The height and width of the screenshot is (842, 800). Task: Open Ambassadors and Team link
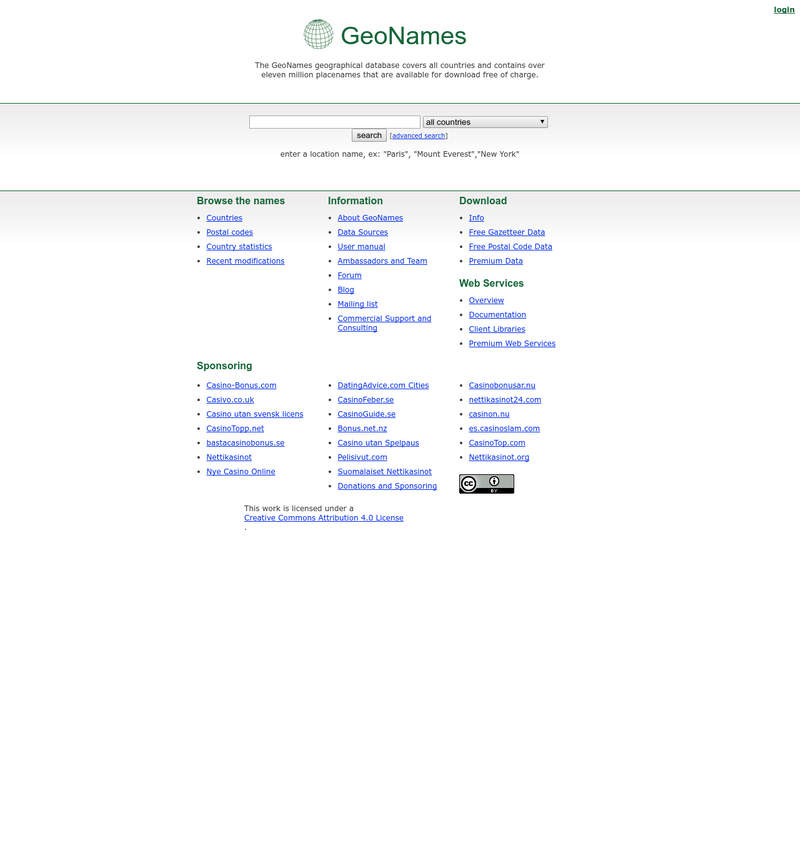click(x=382, y=261)
